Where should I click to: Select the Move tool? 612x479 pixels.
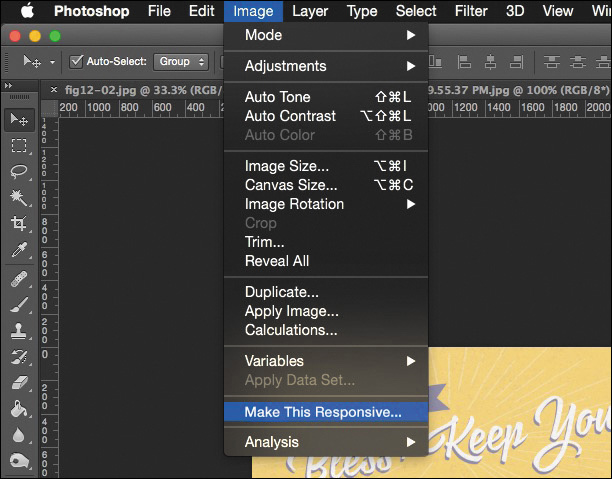click(19, 120)
